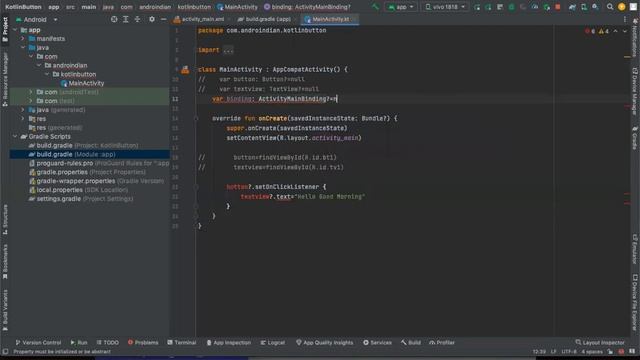Screen dimensions: 640x360
Task: Collapse the androindian package node
Action: pos(39,65)
